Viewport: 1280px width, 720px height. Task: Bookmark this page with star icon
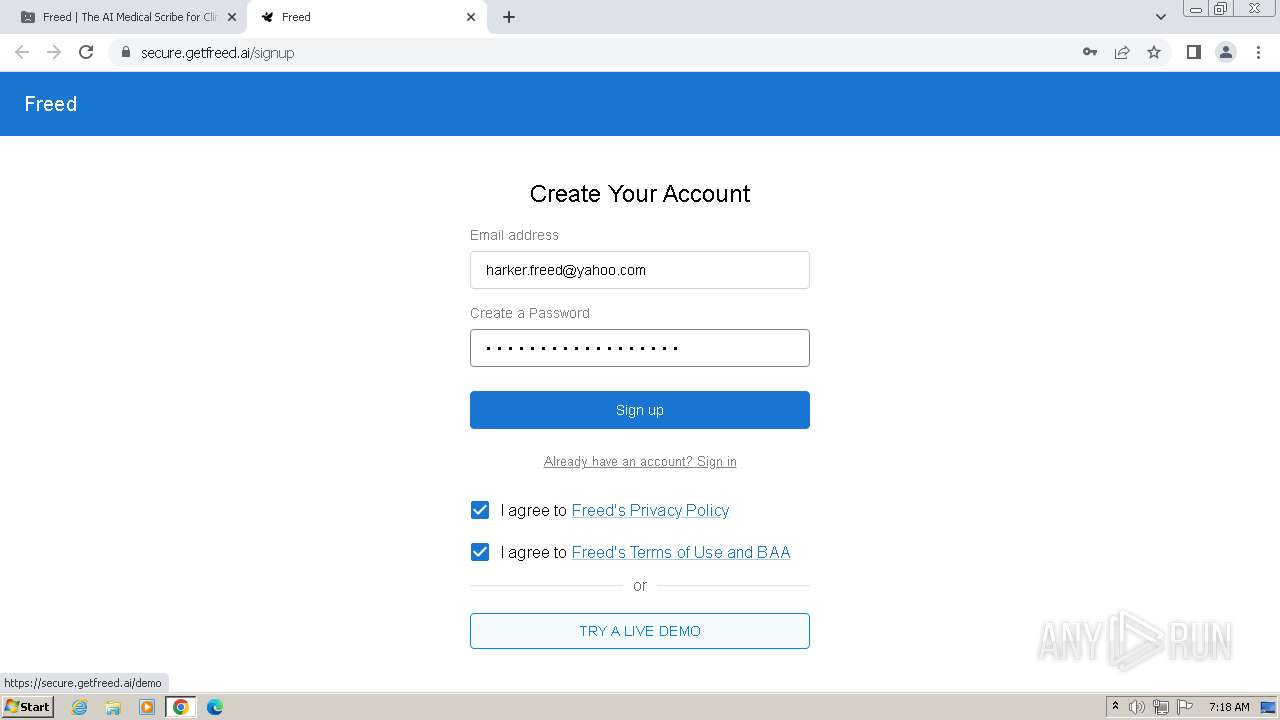click(x=1154, y=52)
